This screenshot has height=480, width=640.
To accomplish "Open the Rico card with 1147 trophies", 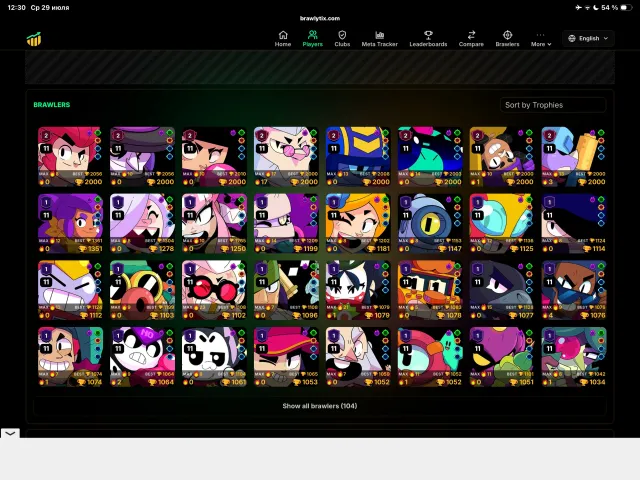I will tap(430, 223).
